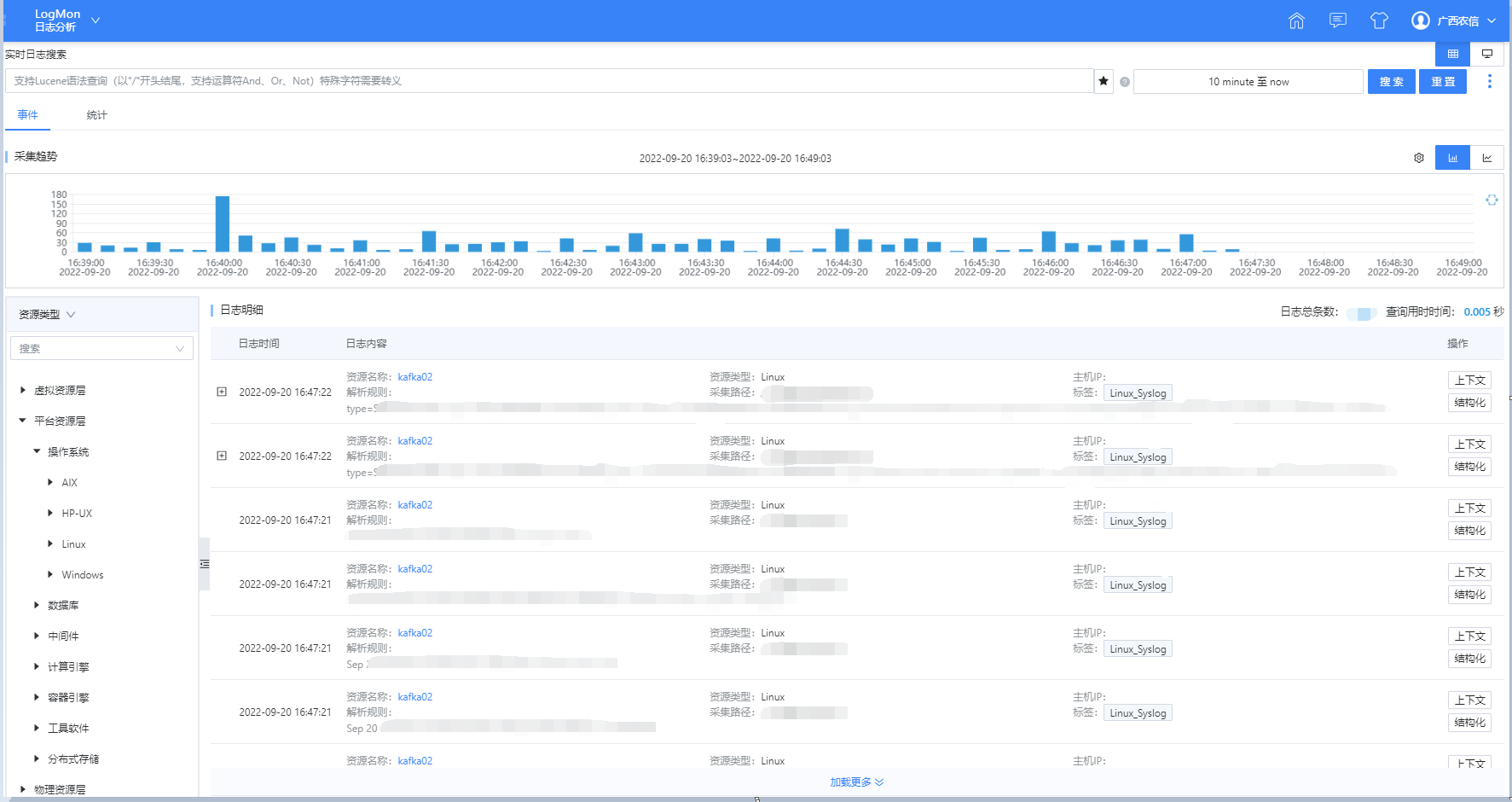Expand 数据库 tree node
This screenshot has height=802, width=1512.
pos(37,605)
